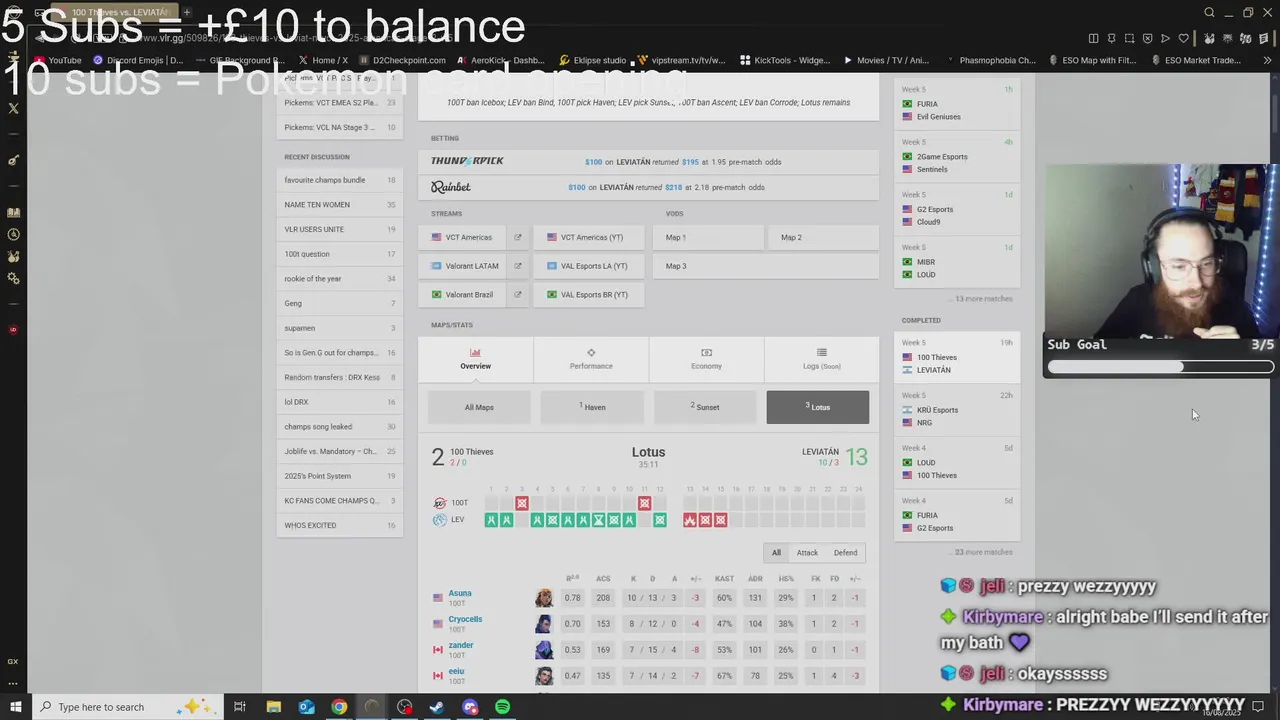The image size is (1280, 720).
Task: Open Discord from the taskbar
Action: pyautogui.click(x=470, y=707)
